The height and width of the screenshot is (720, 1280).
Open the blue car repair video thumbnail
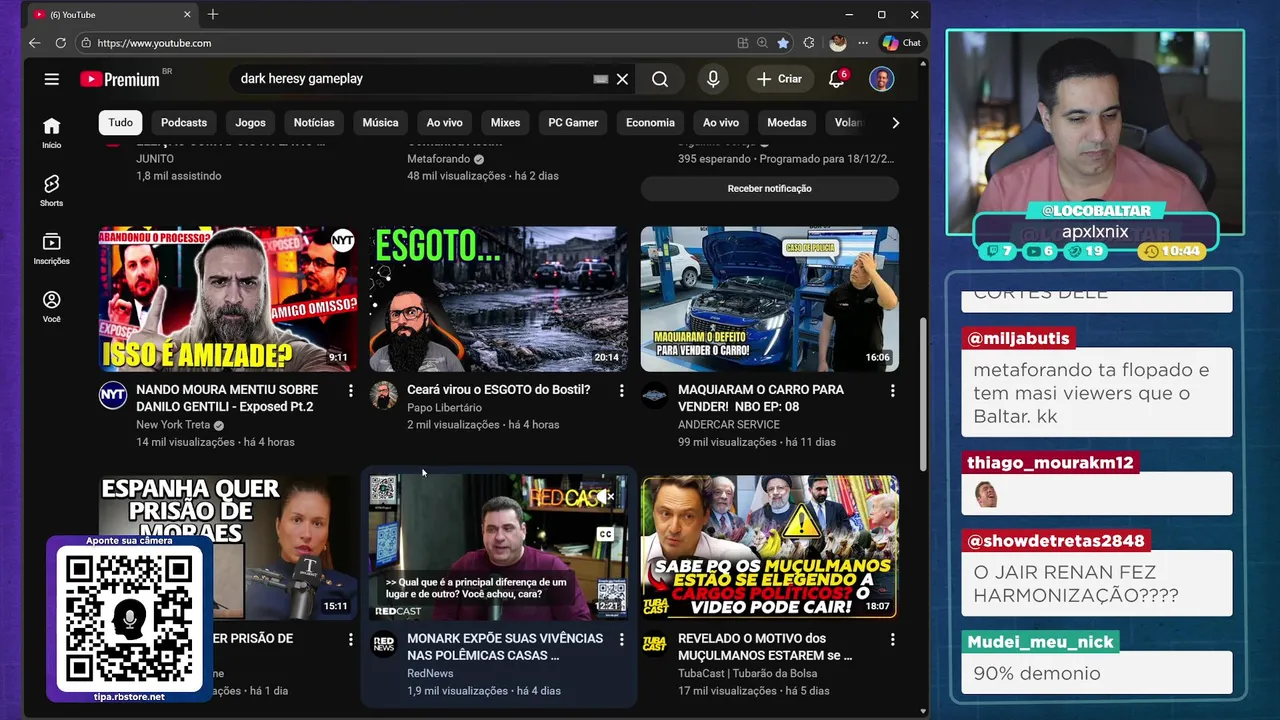770,299
